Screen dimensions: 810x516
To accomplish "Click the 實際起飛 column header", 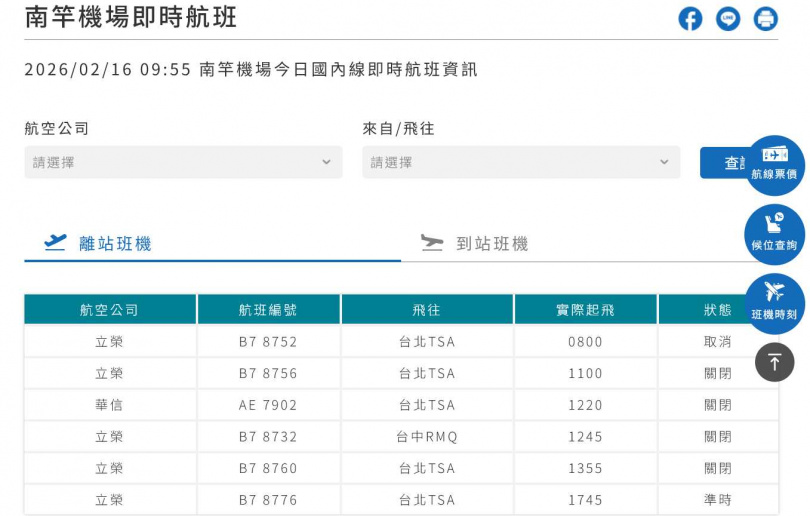I will coord(586,309).
